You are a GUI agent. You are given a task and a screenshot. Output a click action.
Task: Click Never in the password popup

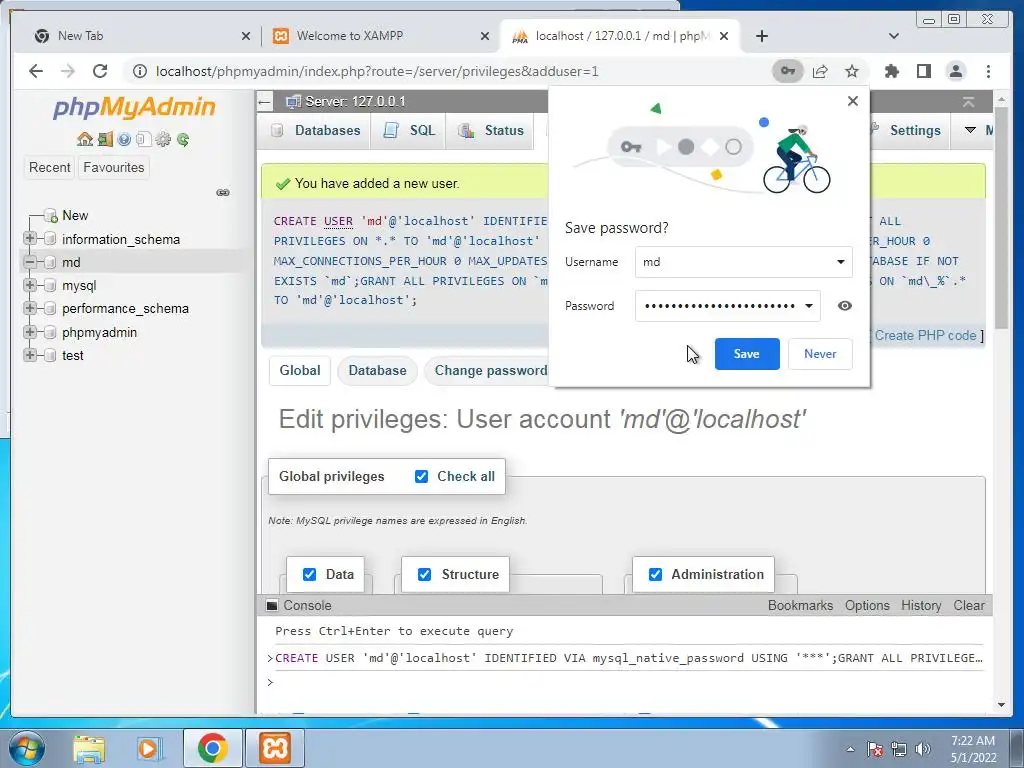820,354
